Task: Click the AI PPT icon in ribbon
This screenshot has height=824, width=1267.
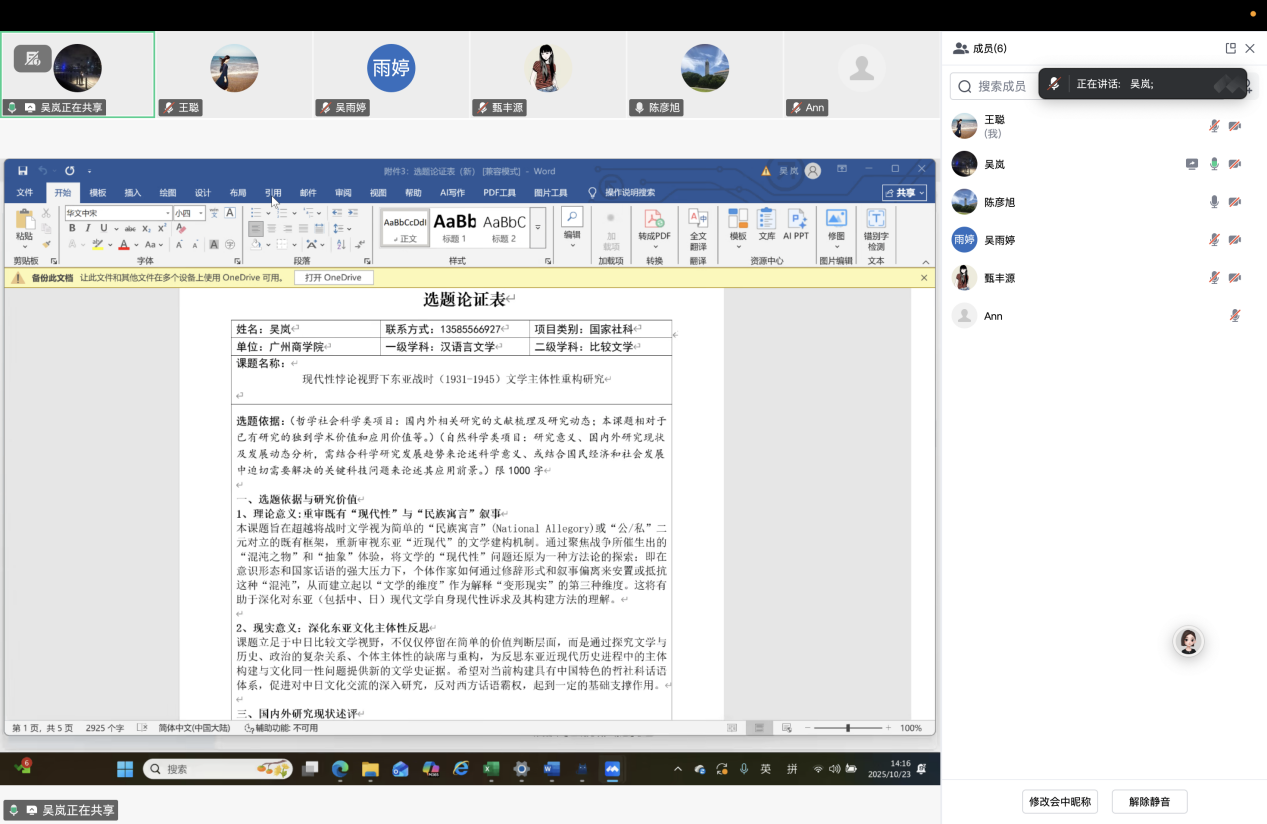Action: point(796,224)
